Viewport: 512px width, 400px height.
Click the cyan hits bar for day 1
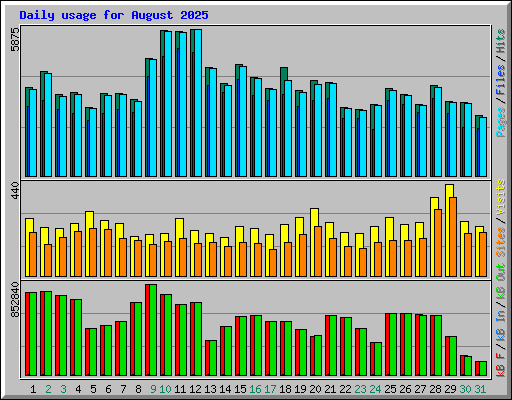[33, 133]
